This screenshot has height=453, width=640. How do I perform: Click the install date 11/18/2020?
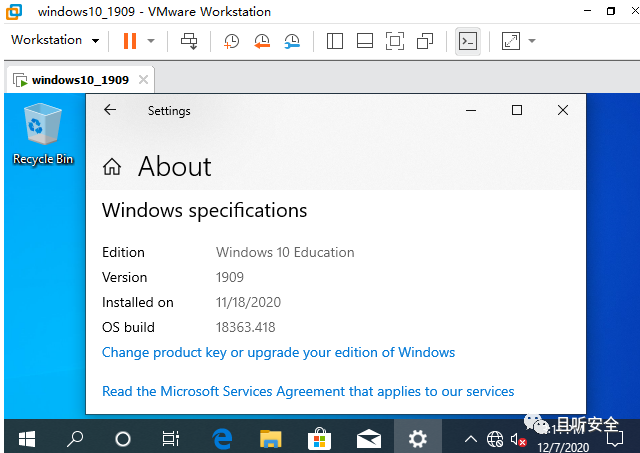[248, 302]
